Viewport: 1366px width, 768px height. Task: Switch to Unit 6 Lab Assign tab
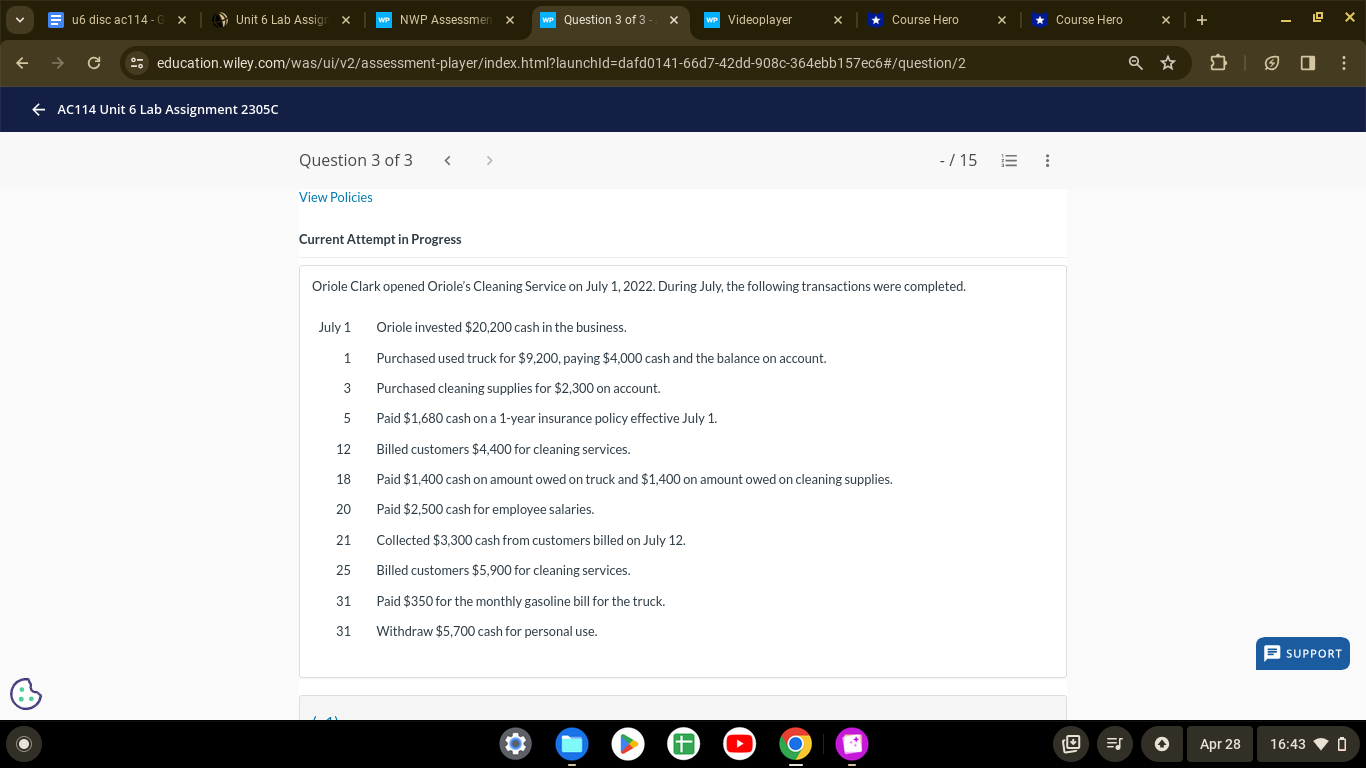[x=279, y=19]
